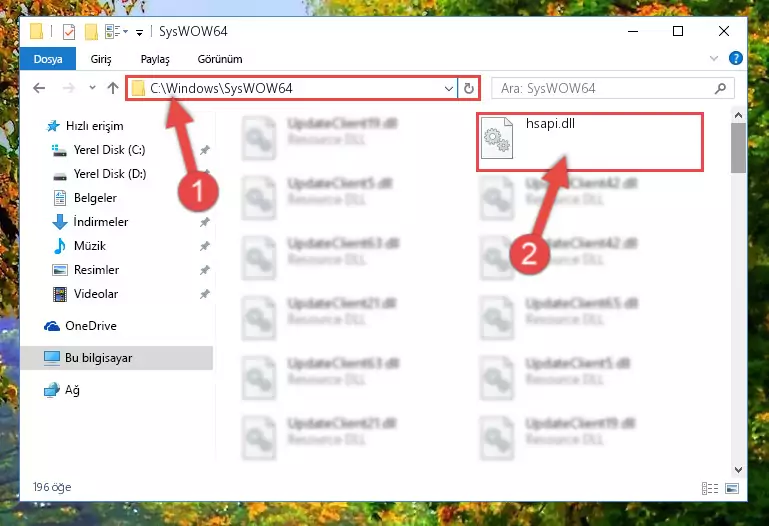Click the hsapi.dll file name
This screenshot has height=526, width=769.
(x=550, y=124)
